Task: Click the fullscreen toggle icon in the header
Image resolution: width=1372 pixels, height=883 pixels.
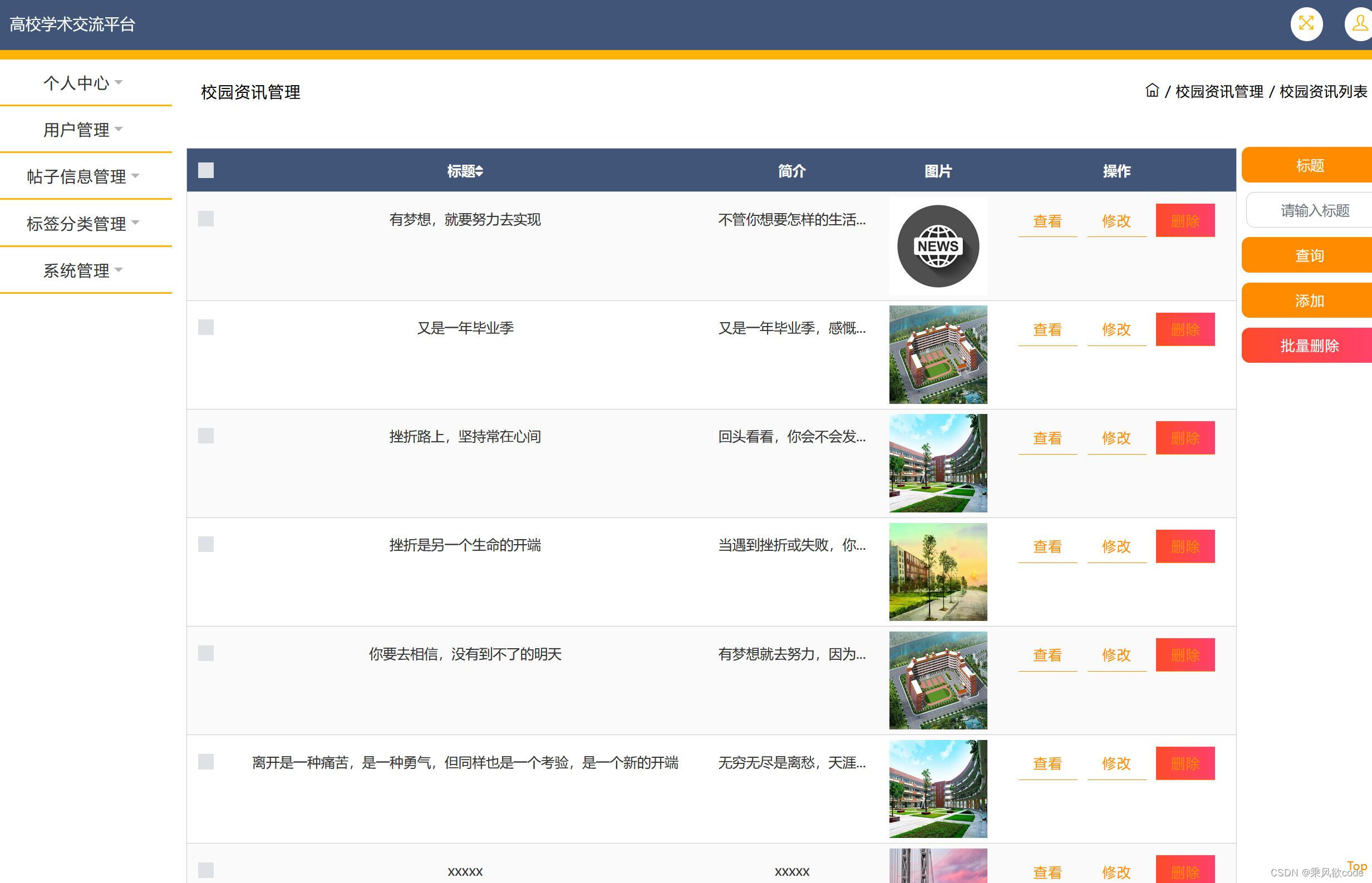Action: point(1306,24)
